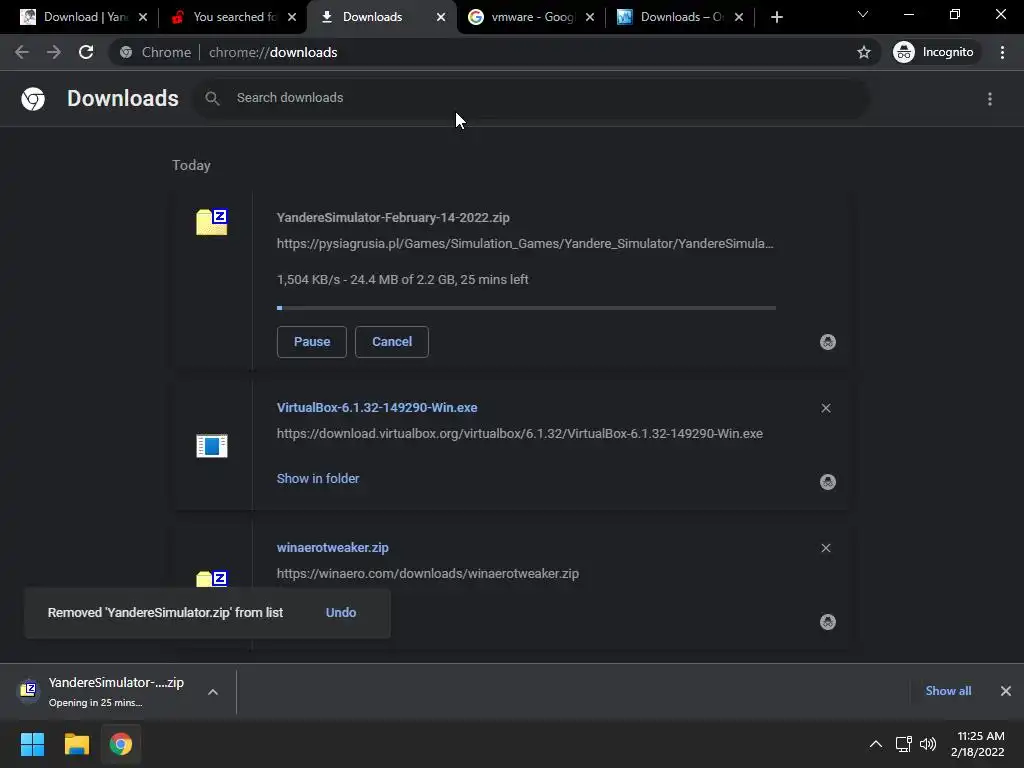Close the download shelf bar
This screenshot has height=768, width=1024.
pos(1006,691)
